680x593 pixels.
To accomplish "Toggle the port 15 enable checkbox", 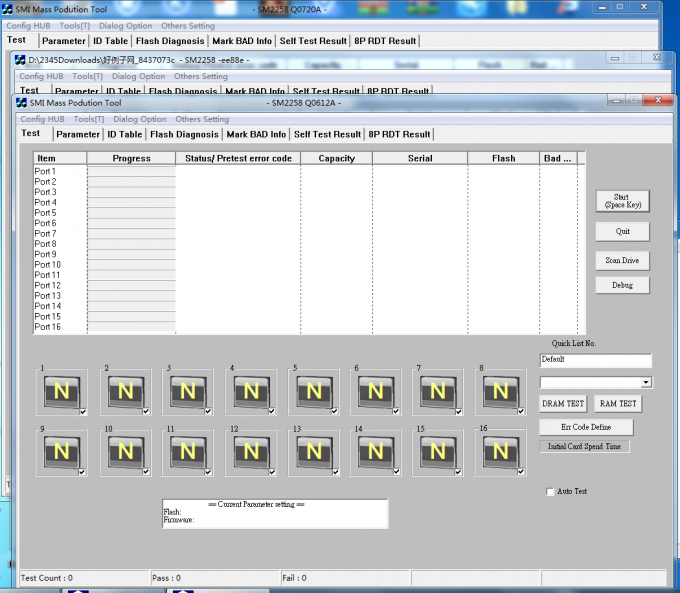I will (x=459, y=472).
